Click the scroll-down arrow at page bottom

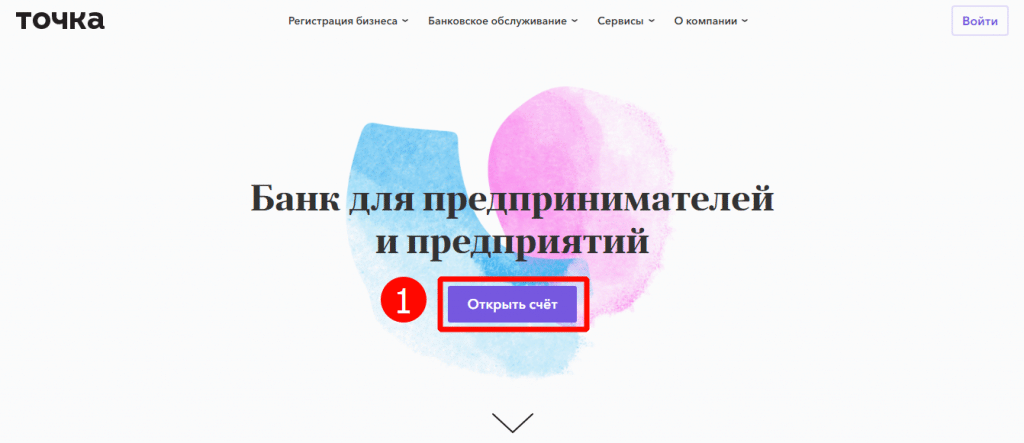(512, 422)
